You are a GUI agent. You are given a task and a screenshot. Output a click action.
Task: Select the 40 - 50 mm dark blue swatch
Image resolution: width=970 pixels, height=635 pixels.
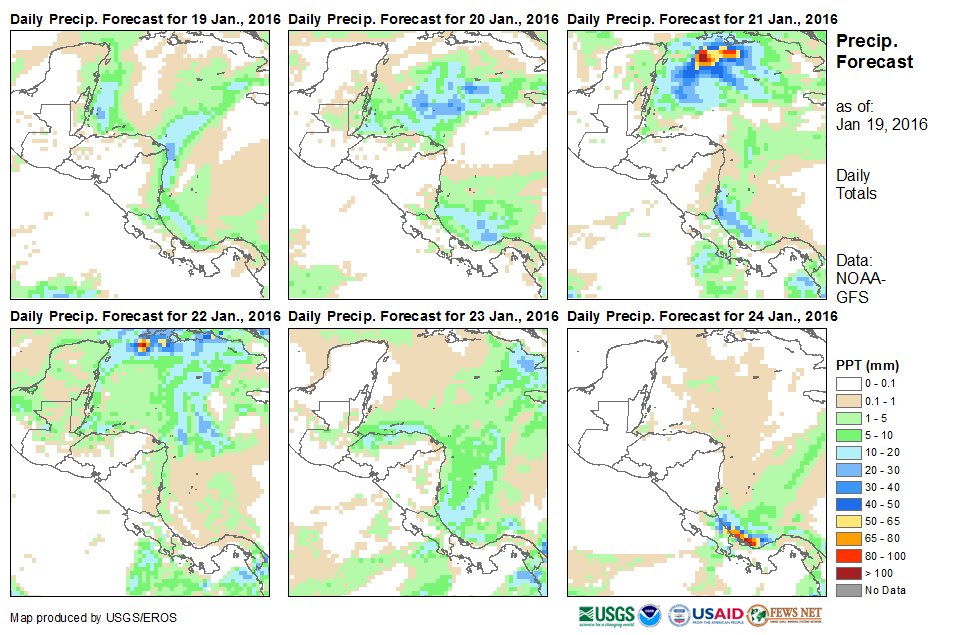coord(849,504)
